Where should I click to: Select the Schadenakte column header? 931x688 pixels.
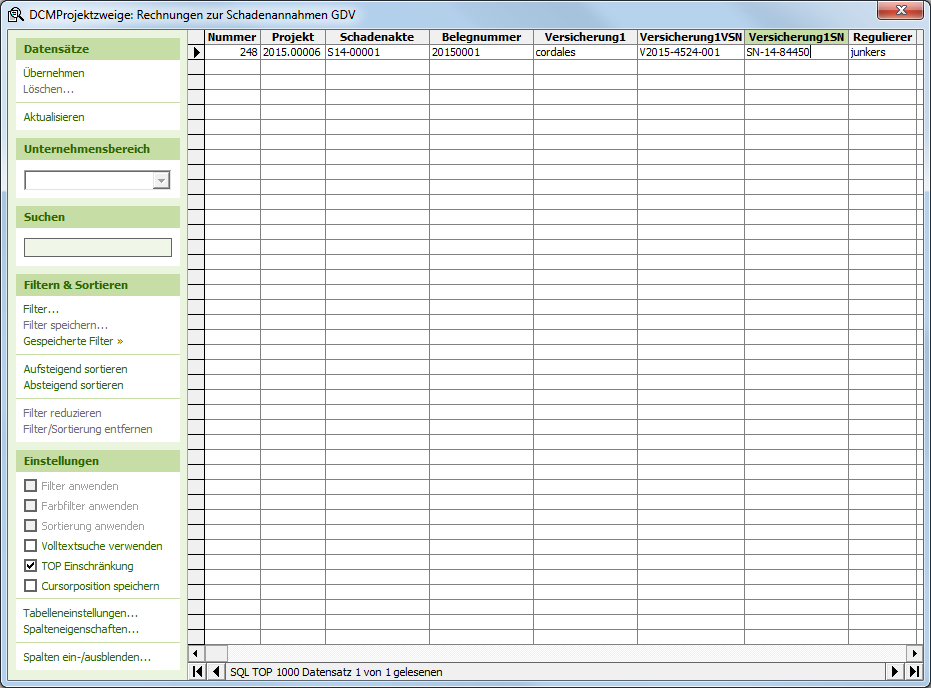377,37
